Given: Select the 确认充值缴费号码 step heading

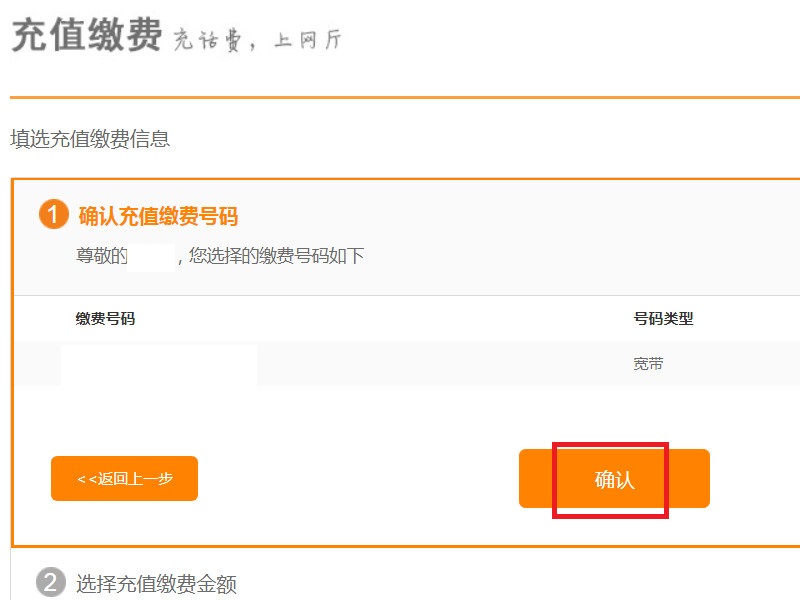Looking at the screenshot, I should tap(158, 216).
